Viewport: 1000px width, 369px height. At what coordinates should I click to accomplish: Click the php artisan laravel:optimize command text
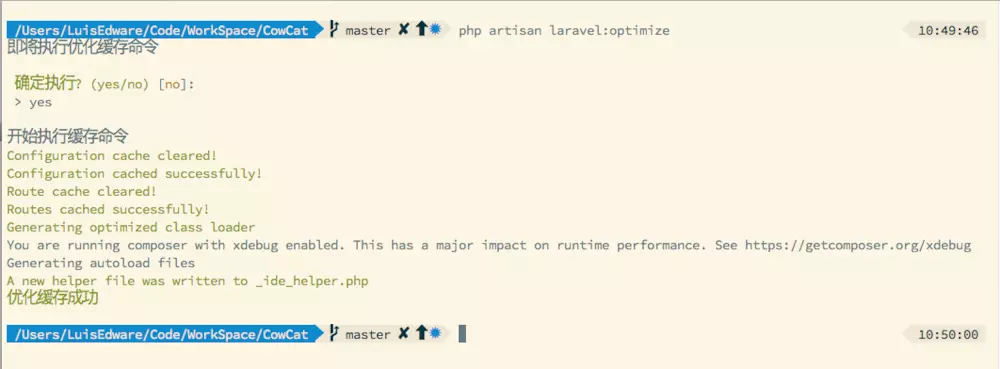click(x=564, y=30)
